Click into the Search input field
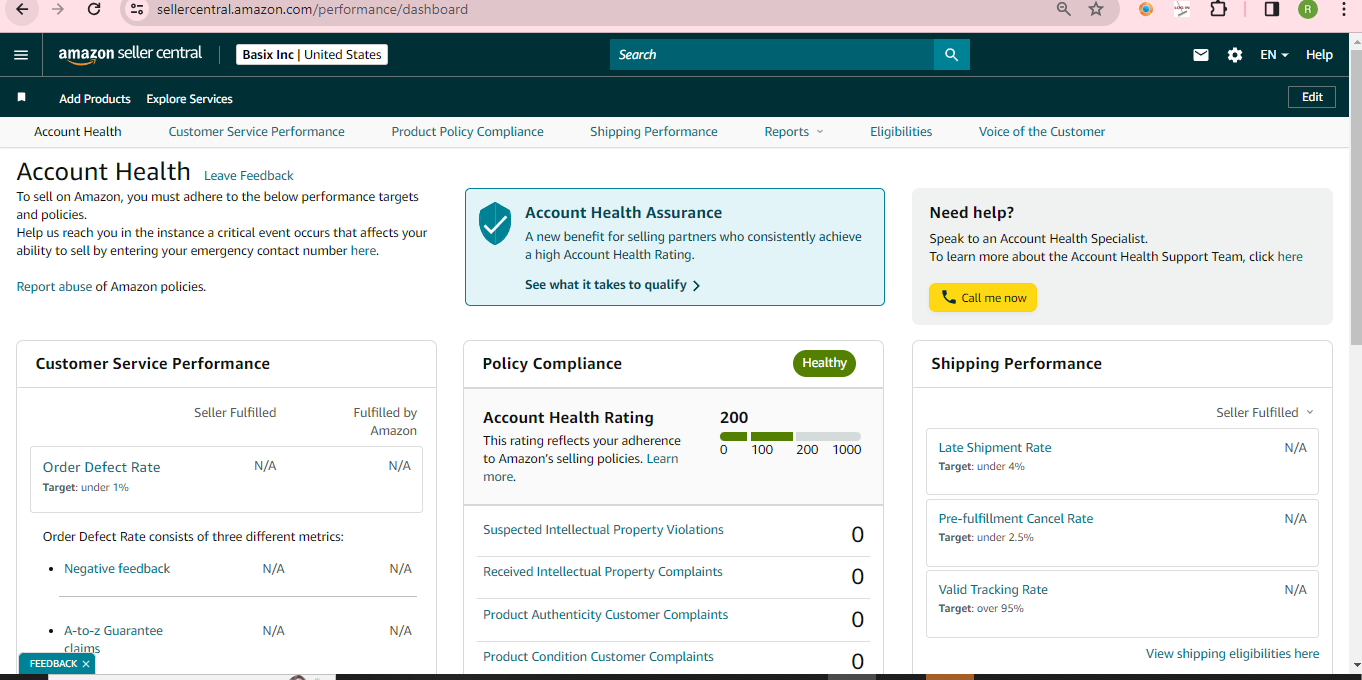This screenshot has height=680, width=1362. tap(772, 55)
